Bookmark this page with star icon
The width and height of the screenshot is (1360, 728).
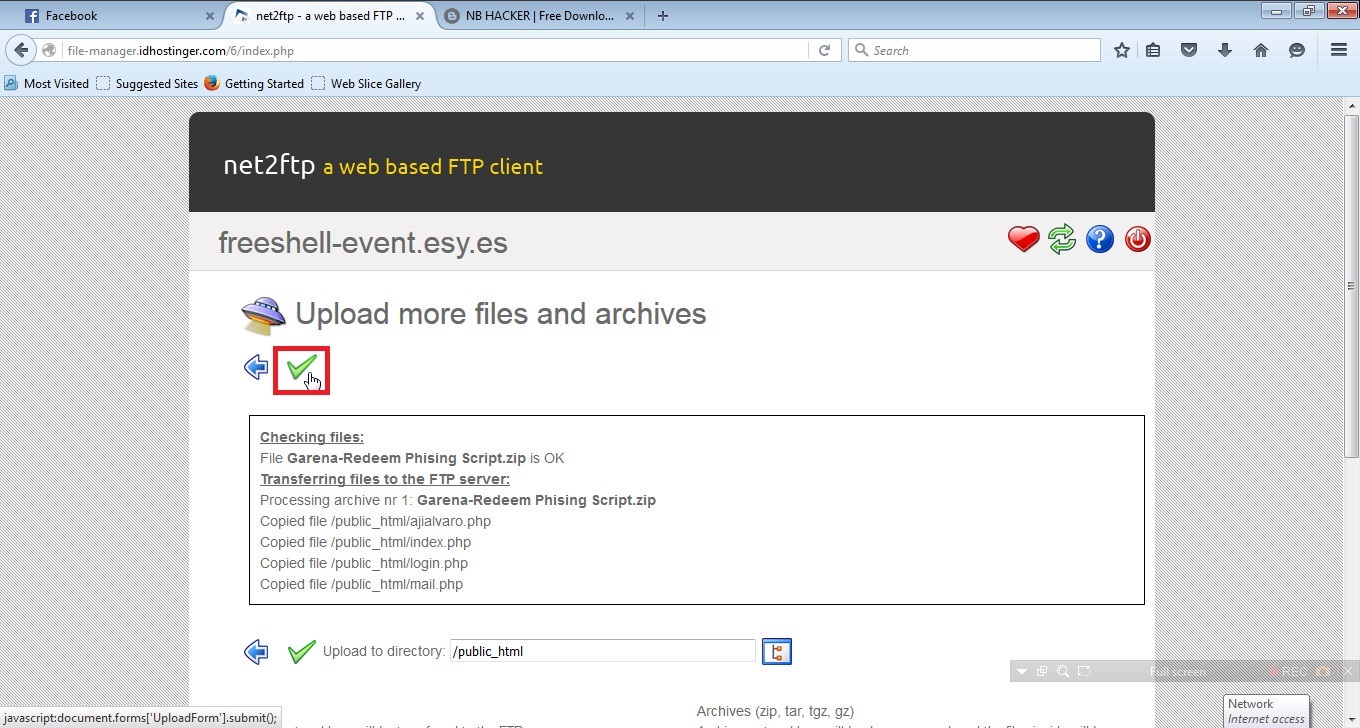pos(1122,50)
